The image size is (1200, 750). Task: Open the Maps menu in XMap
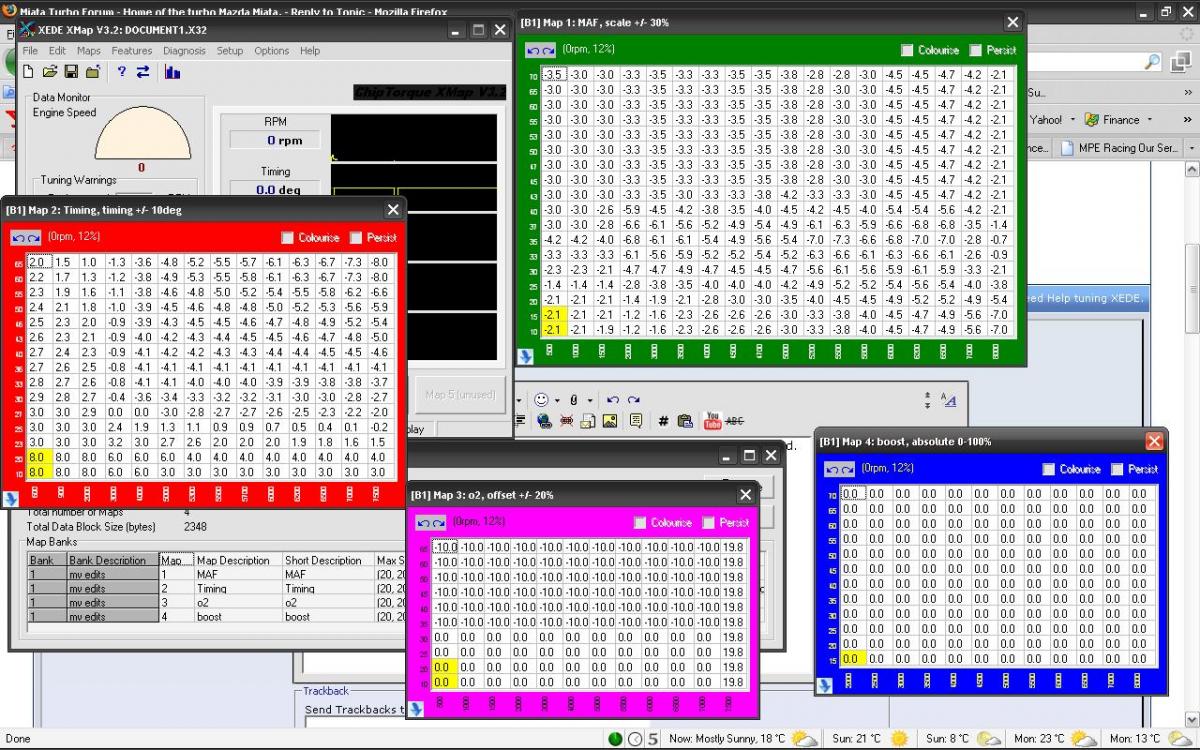pos(89,51)
